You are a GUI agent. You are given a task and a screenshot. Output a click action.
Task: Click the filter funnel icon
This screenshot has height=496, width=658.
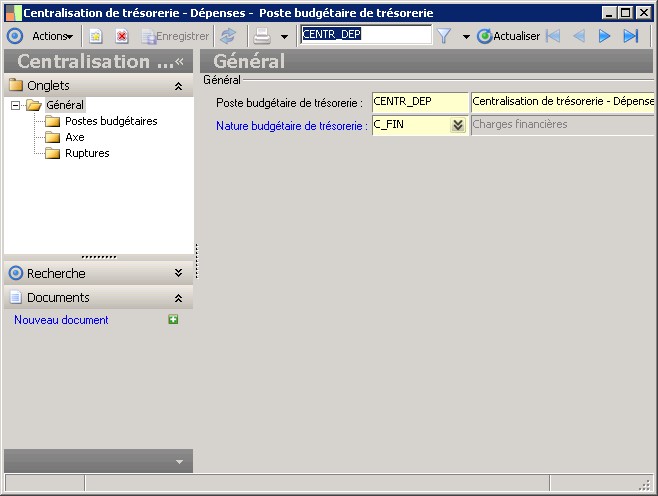(x=444, y=36)
